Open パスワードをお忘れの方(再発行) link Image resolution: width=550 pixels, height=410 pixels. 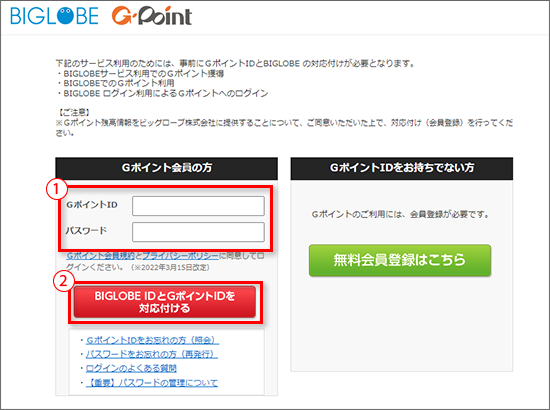click(x=152, y=354)
